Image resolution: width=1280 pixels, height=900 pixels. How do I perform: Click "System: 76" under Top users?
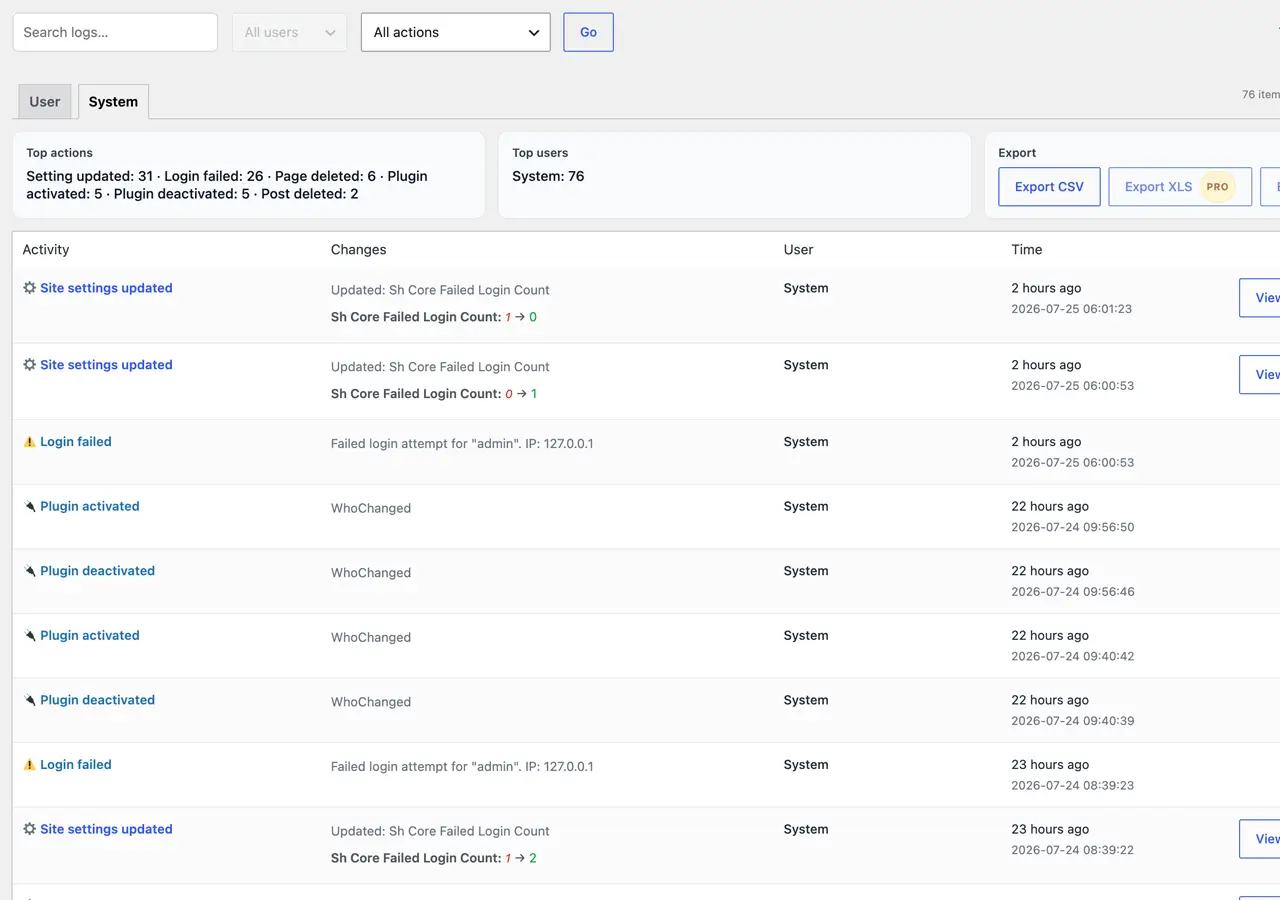(x=548, y=176)
